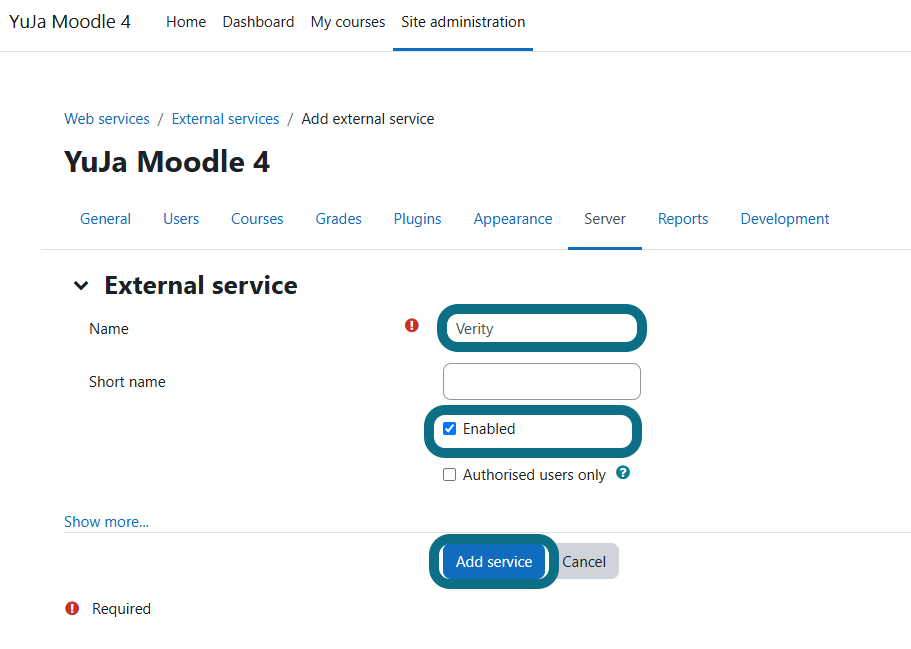The height and width of the screenshot is (649, 911).
Task: Switch to the Courses tab
Action: point(257,219)
